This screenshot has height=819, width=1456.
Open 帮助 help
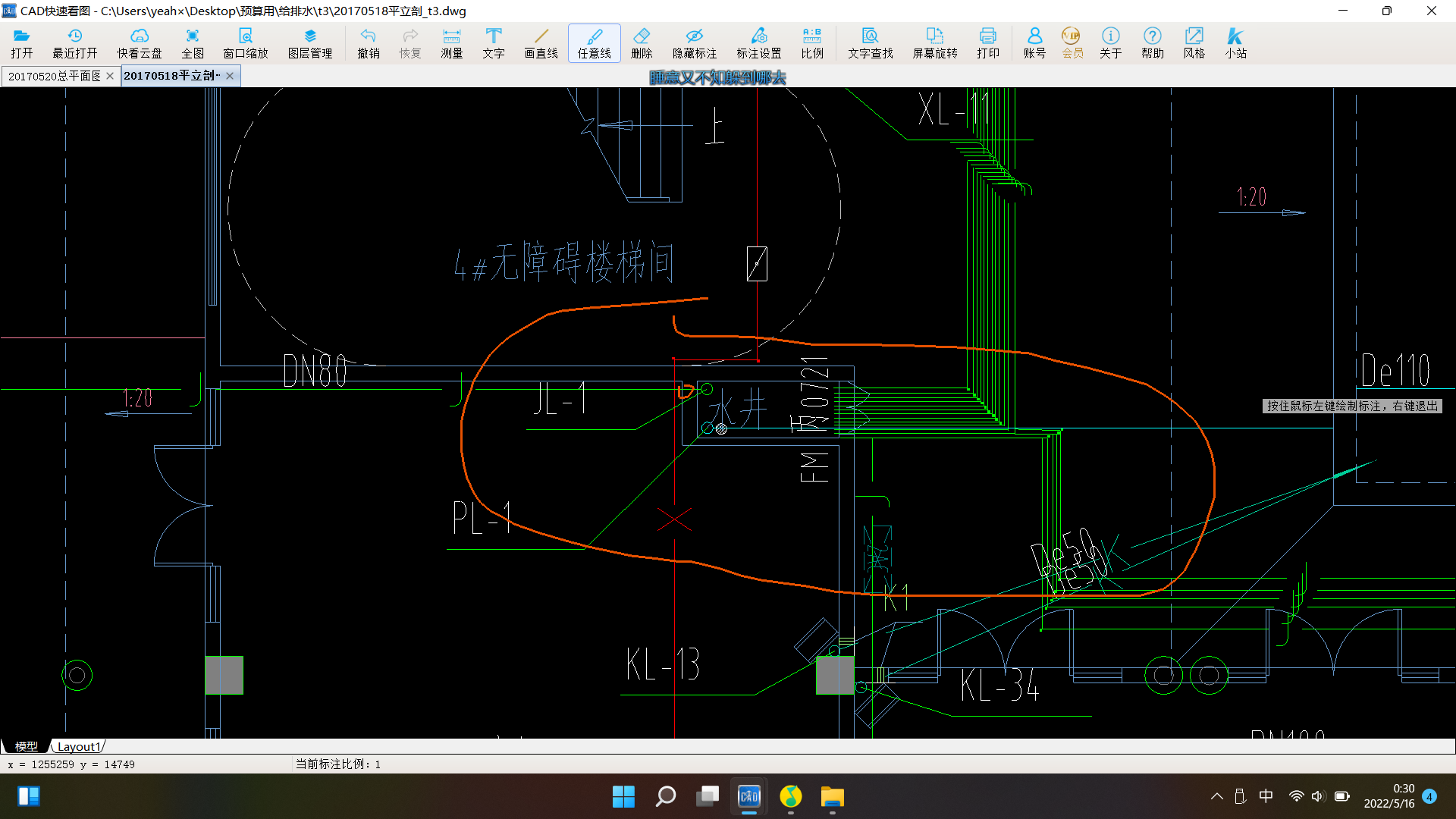[1153, 43]
